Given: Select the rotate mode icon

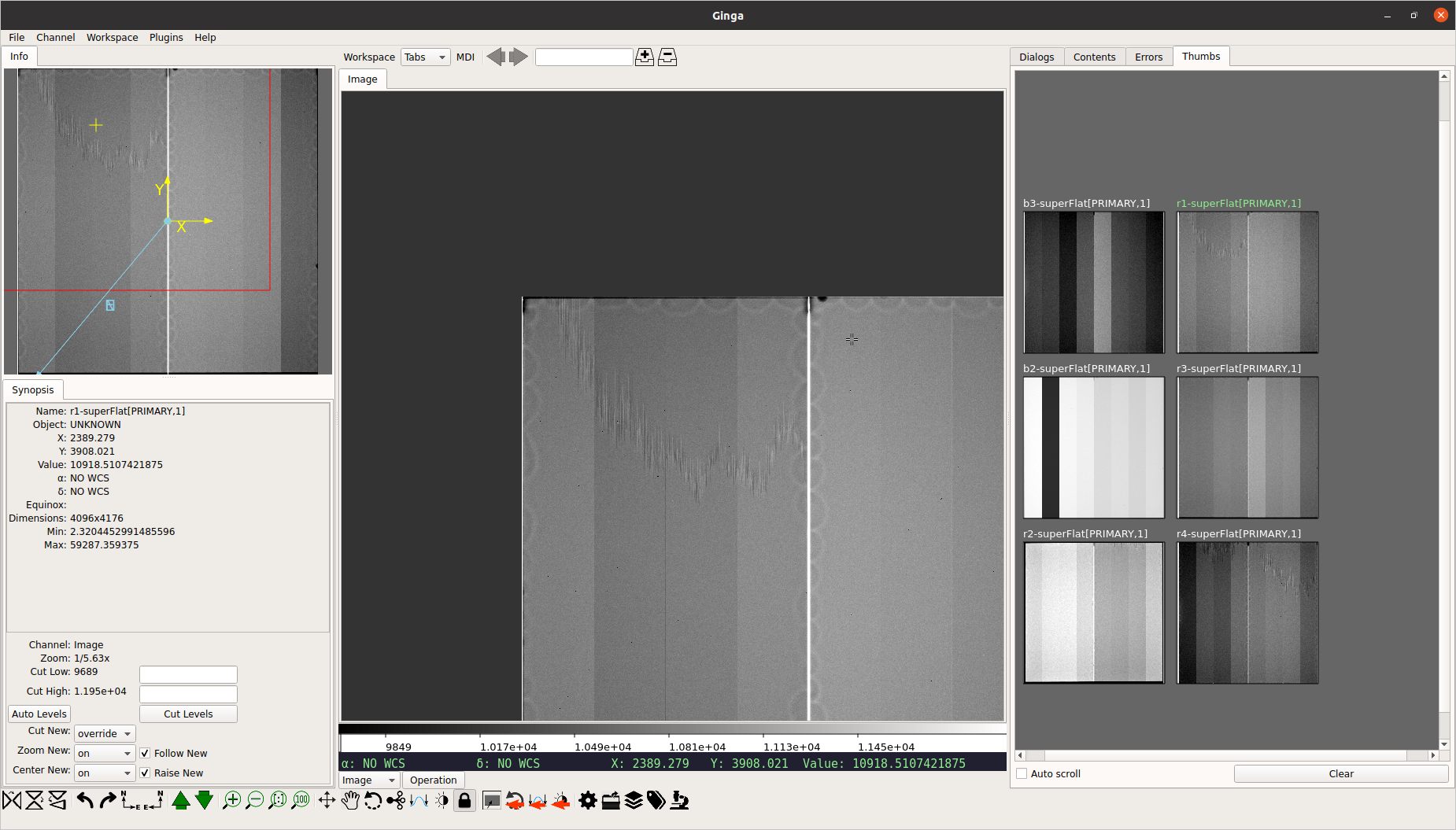Looking at the screenshot, I should (x=373, y=801).
